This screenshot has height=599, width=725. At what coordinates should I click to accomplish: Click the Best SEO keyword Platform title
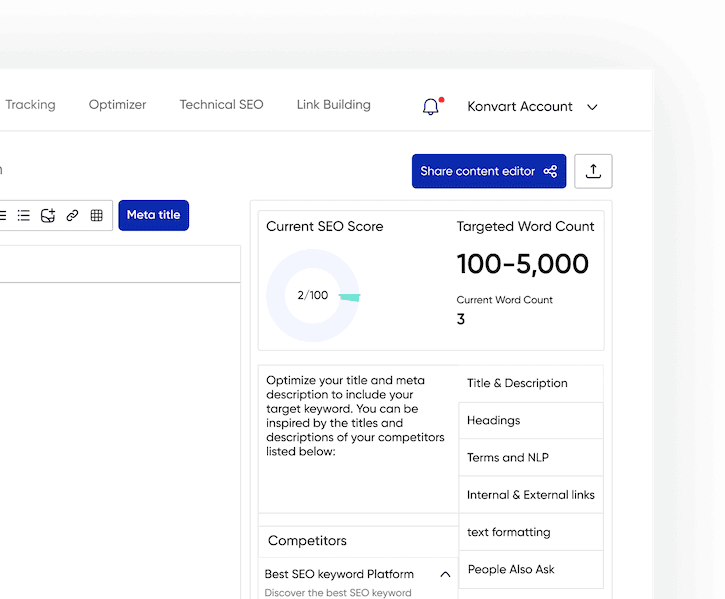339,574
